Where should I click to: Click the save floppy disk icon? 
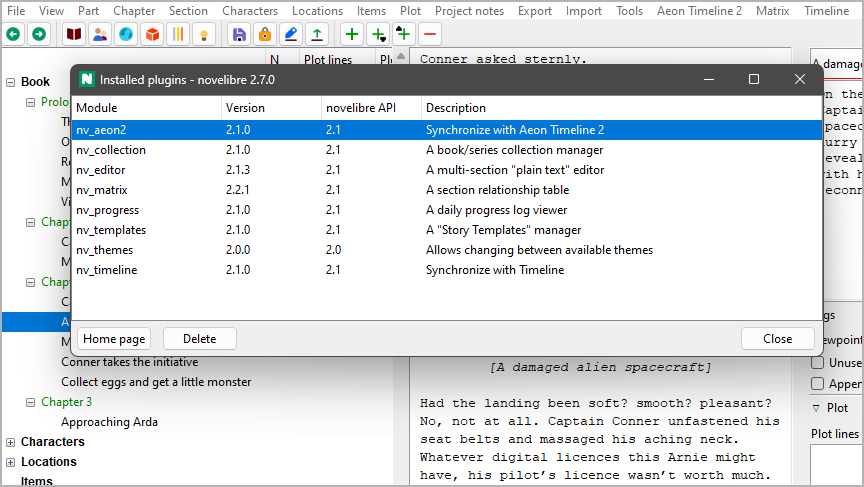pos(239,34)
